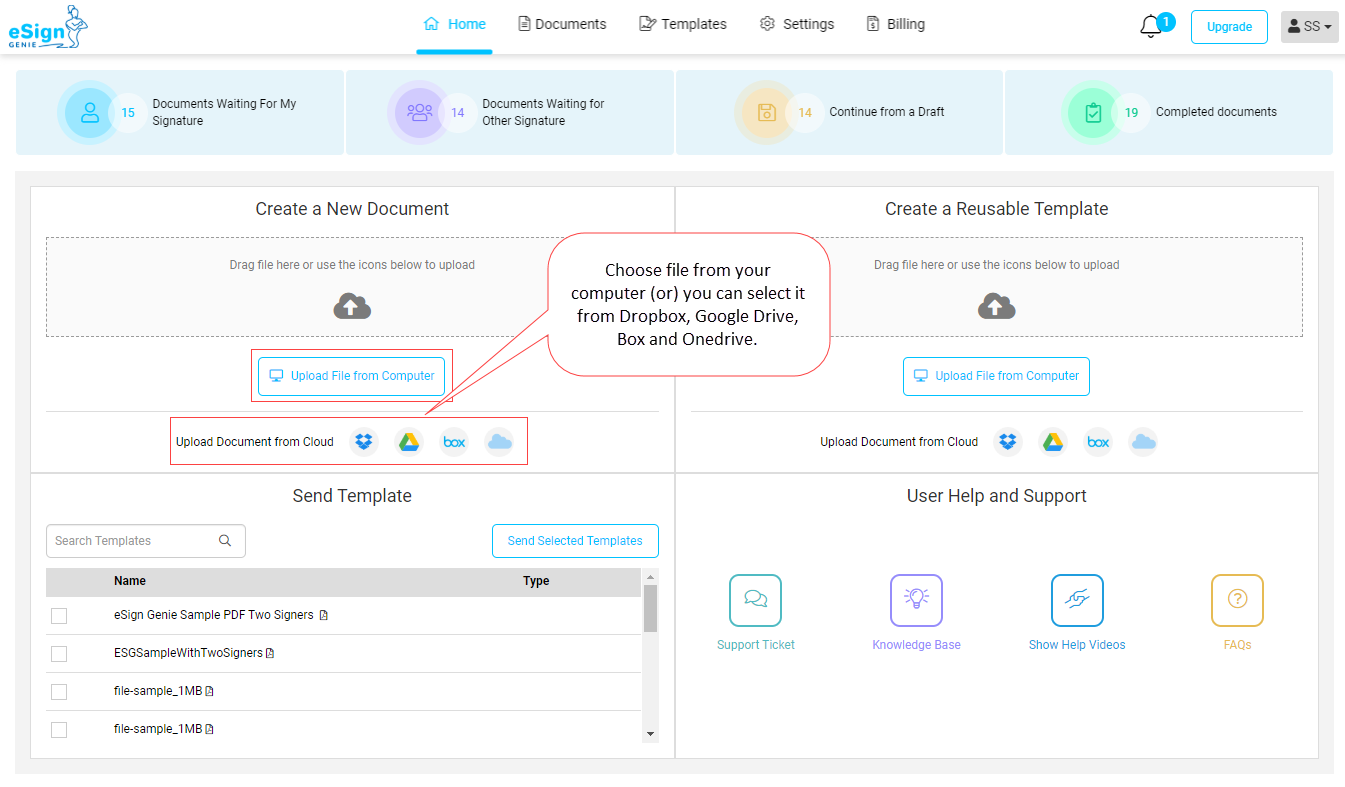Click 19 count on Completed documents

tap(1131, 113)
